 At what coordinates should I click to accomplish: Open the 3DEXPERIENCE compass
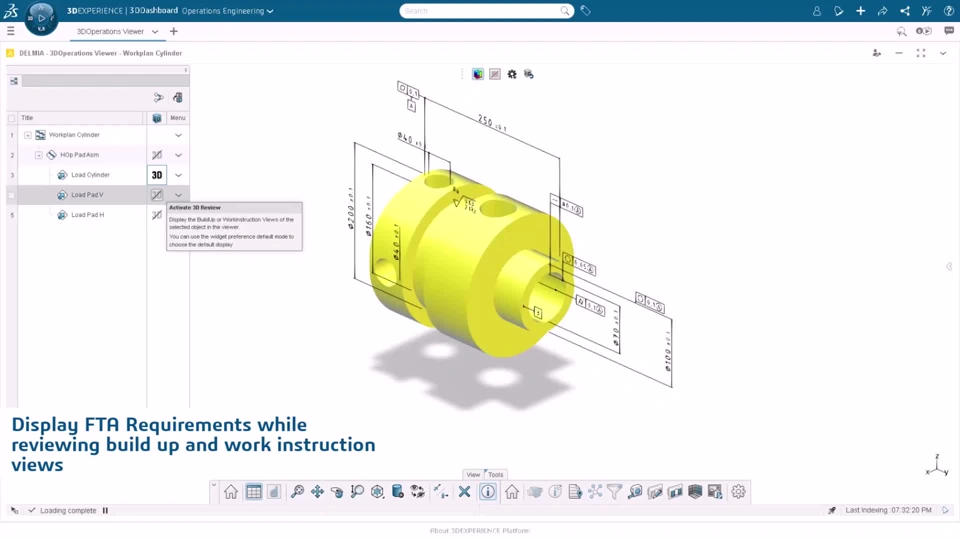pos(41,18)
